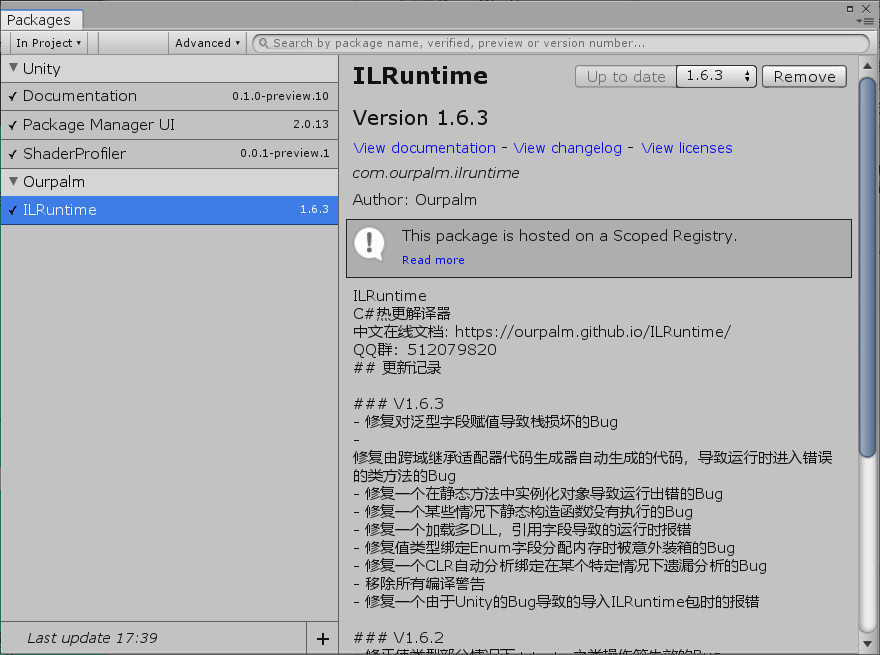The height and width of the screenshot is (655, 880).
Task: Open the 1.6.3 version selector dropdown
Action: click(716, 76)
